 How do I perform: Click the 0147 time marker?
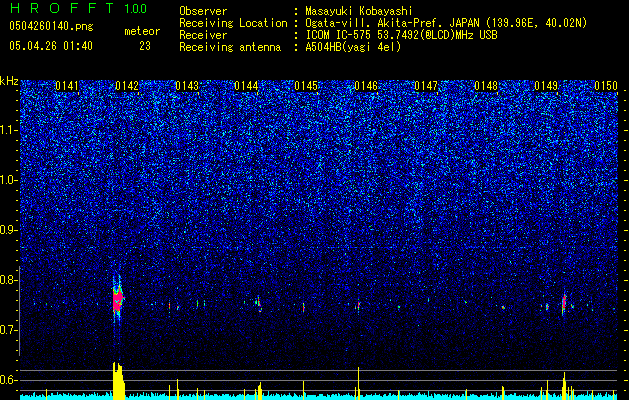click(x=426, y=86)
